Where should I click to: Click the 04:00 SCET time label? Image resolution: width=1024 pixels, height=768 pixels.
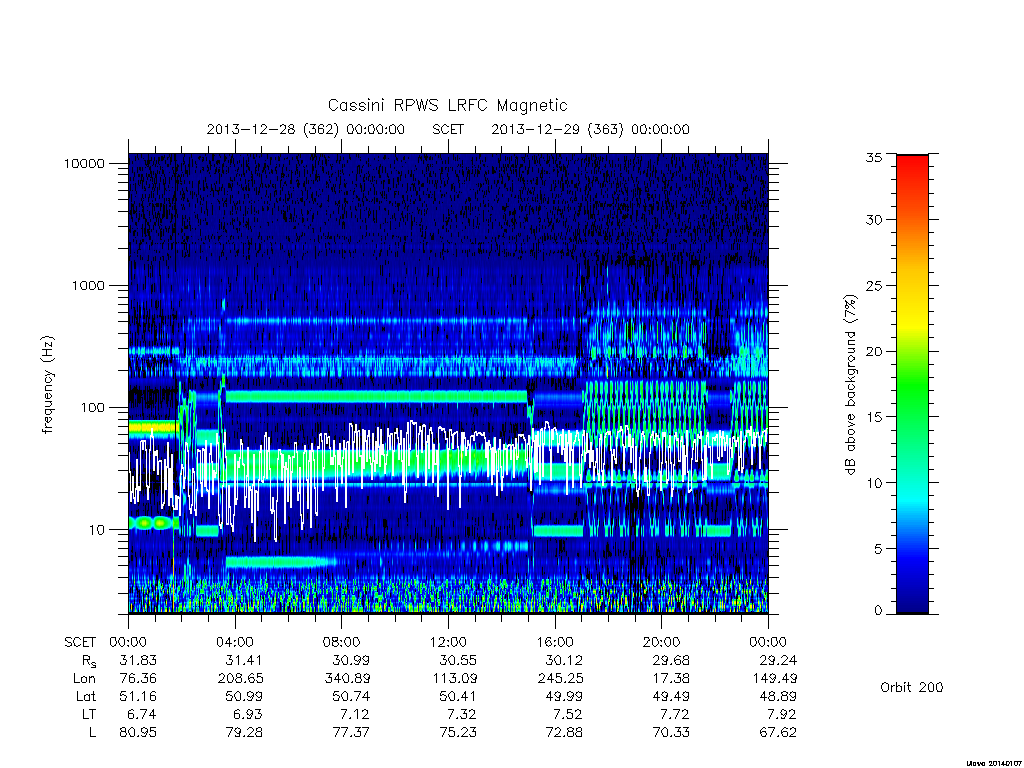click(235, 642)
